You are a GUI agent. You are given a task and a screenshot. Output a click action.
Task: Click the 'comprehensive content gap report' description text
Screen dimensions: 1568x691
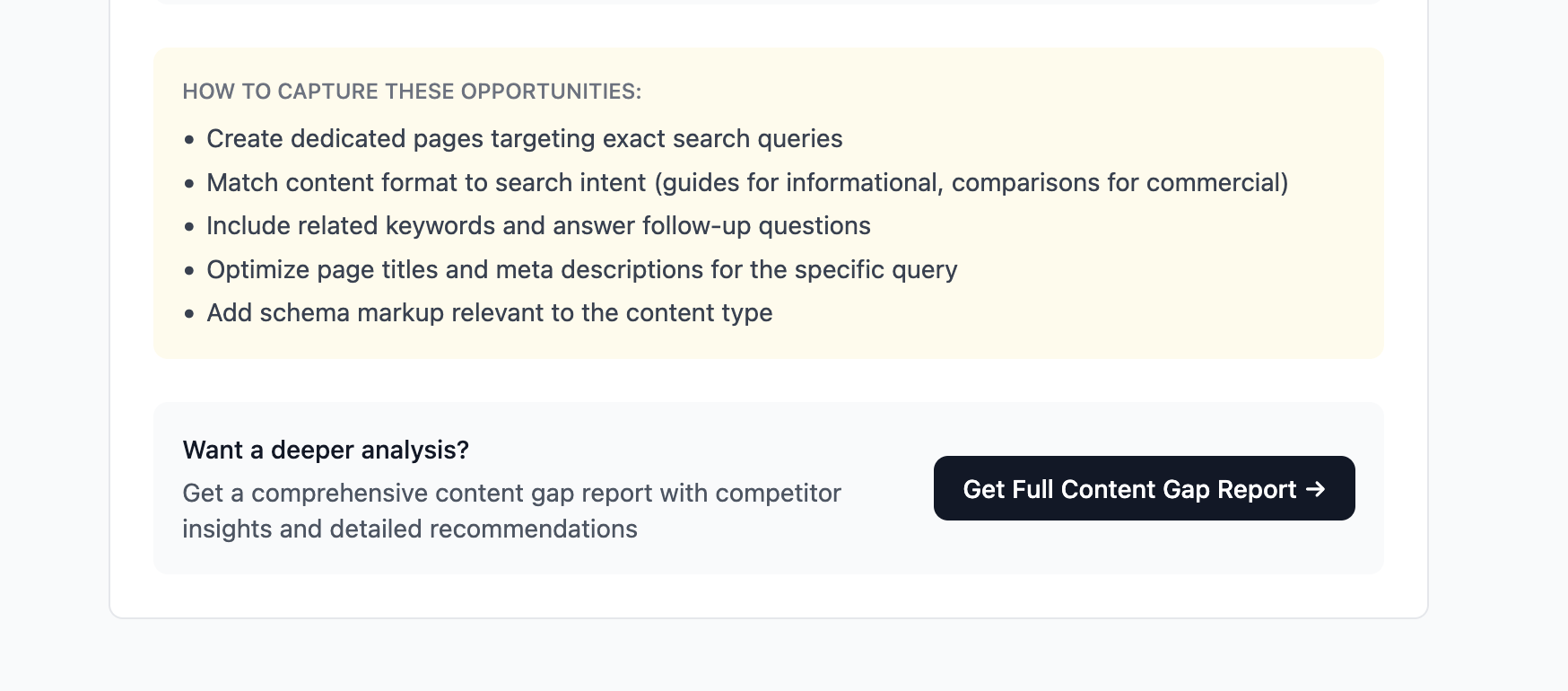tap(511, 511)
